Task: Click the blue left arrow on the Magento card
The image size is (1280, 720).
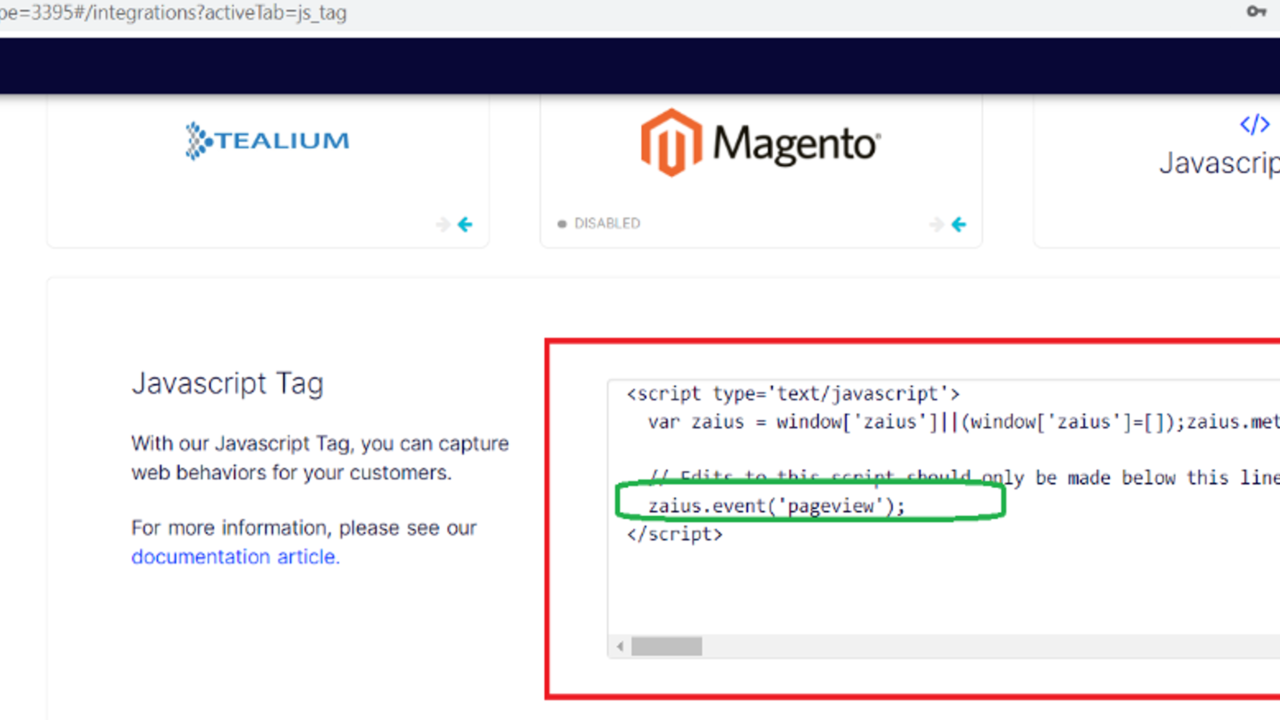Action: (959, 225)
